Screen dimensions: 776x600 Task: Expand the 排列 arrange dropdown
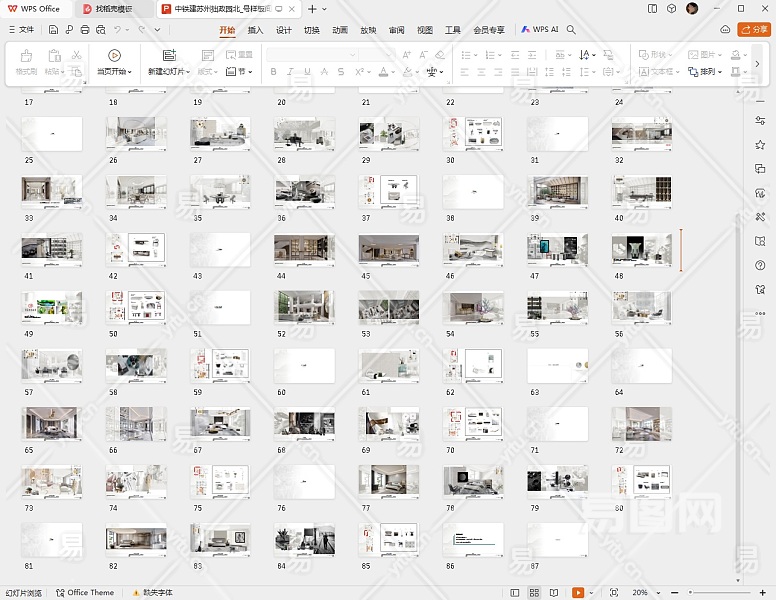[x=710, y=72]
